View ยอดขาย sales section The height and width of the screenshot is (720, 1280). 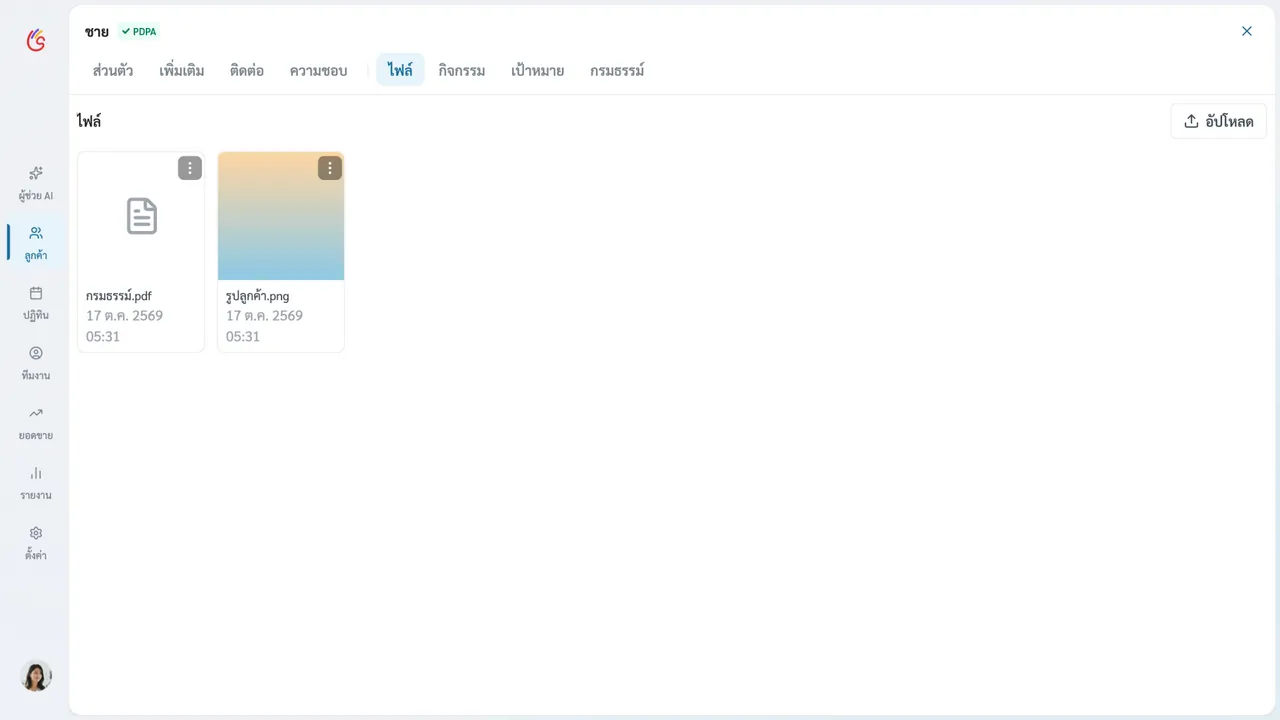pos(36,423)
